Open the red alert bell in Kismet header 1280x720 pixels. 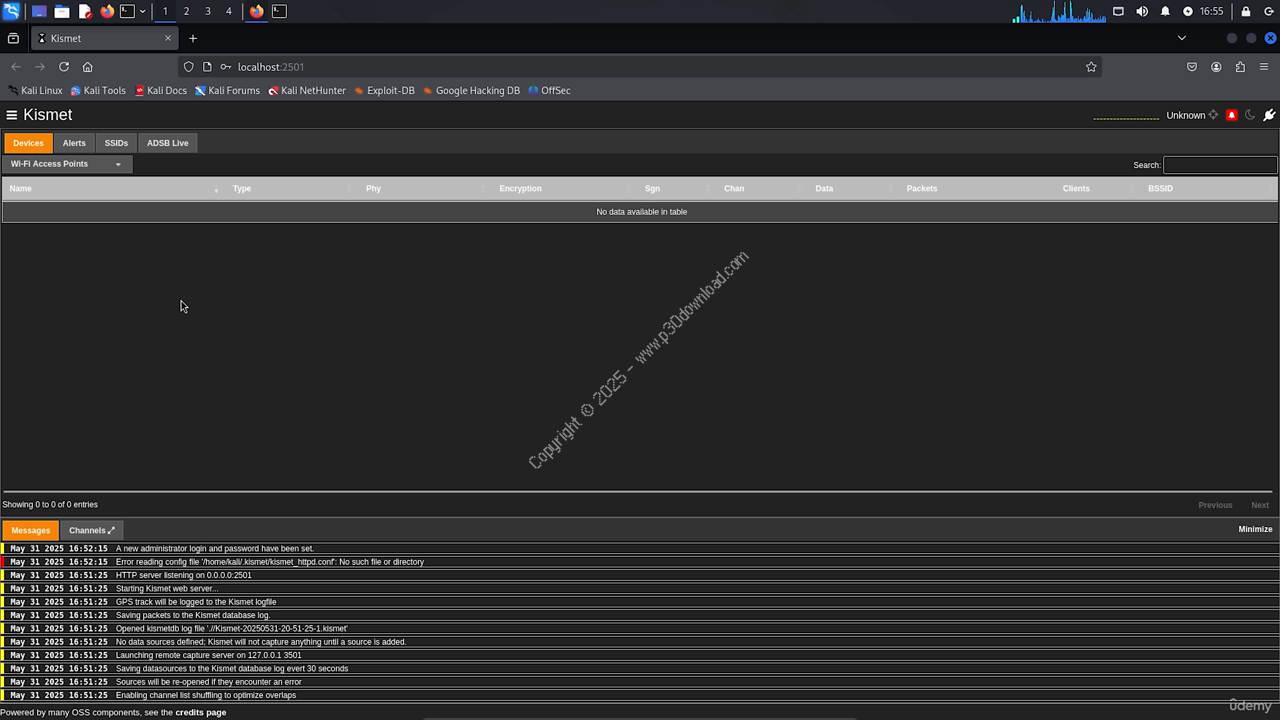point(1231,115)
